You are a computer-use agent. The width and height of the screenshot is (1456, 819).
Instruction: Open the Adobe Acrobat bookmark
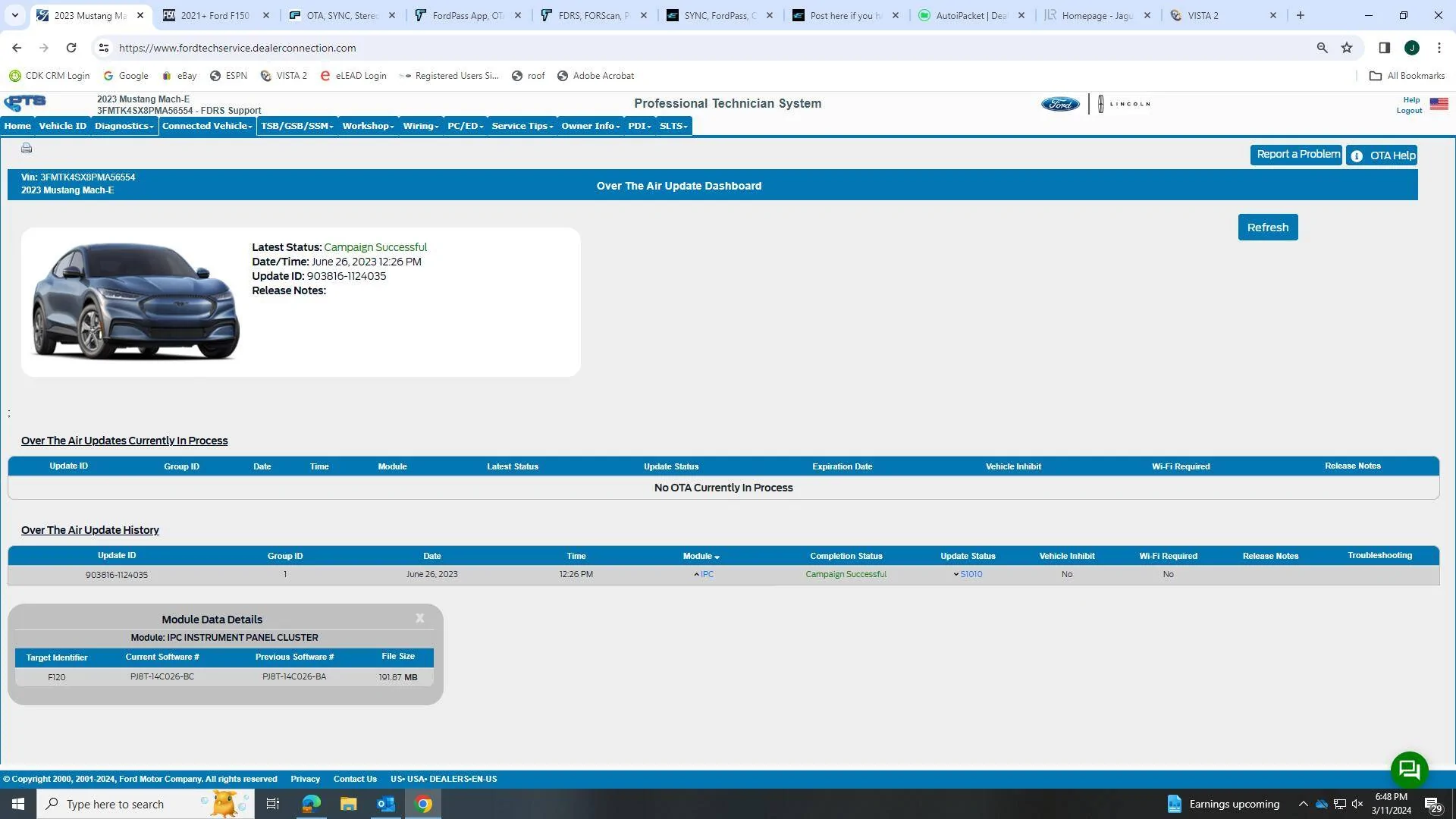tap(595, 76)
